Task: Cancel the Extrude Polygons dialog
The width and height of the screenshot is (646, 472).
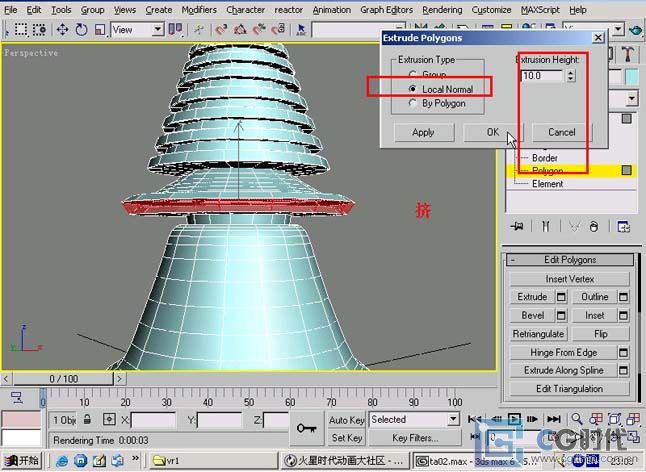Action: (562, 132)
